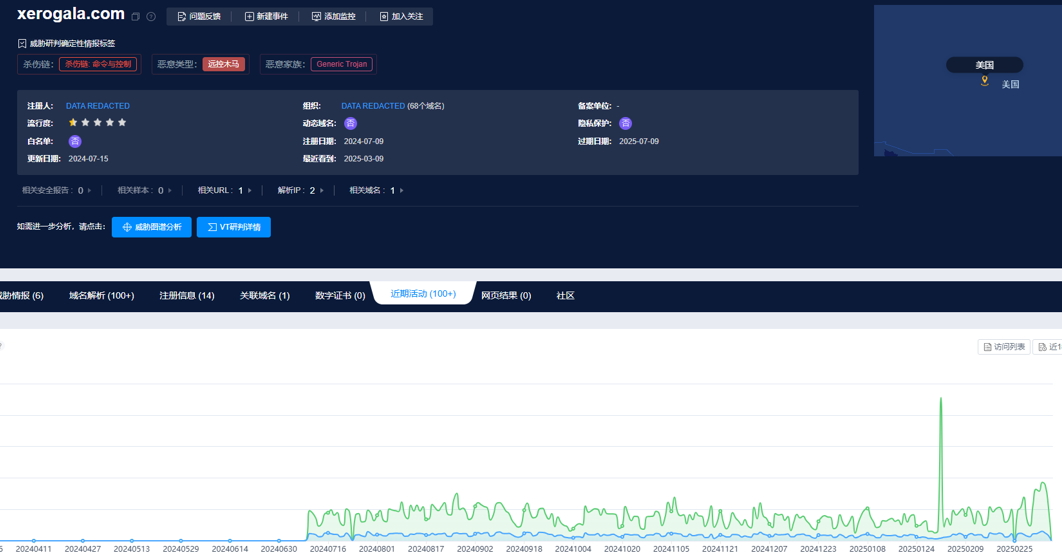Expand 相关域名 count arrow
1062x557 pixels.
click(402, 190)
